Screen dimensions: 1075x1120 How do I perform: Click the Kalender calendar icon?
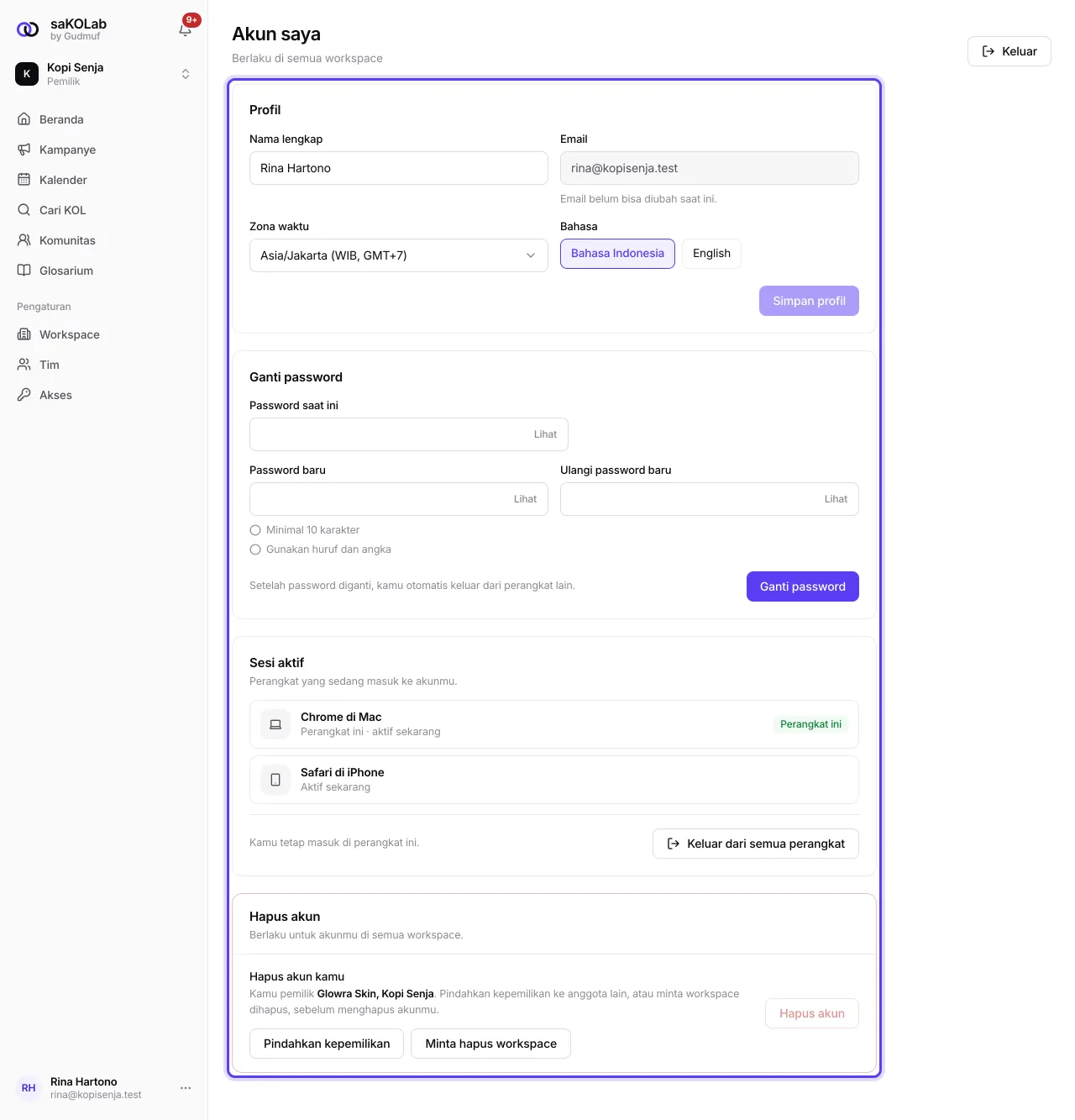coord(24,180)
